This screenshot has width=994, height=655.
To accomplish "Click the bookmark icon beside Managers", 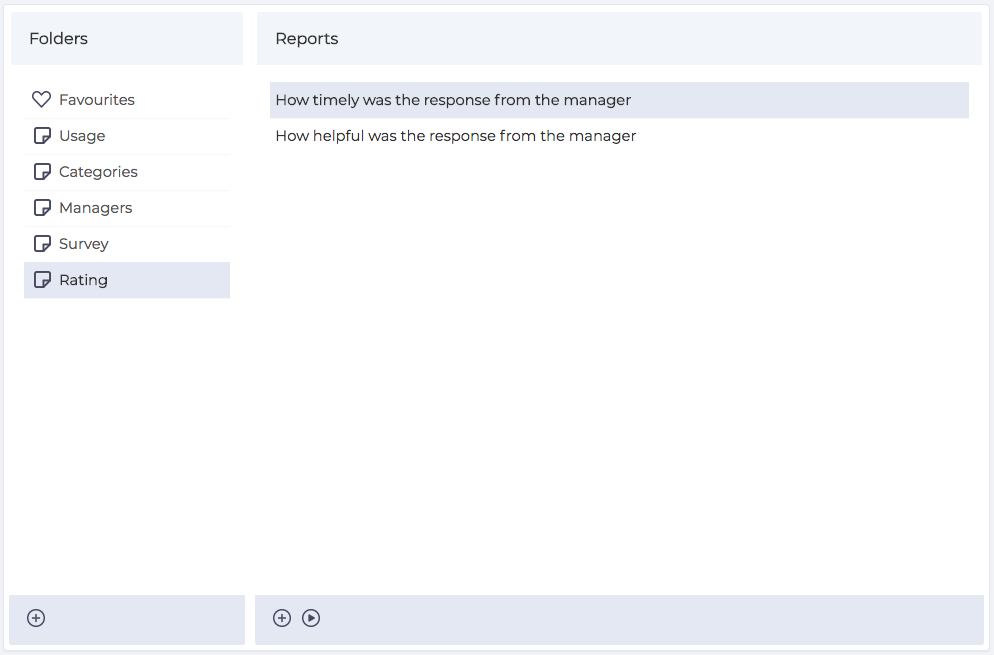I will click(x=41, y=207).
